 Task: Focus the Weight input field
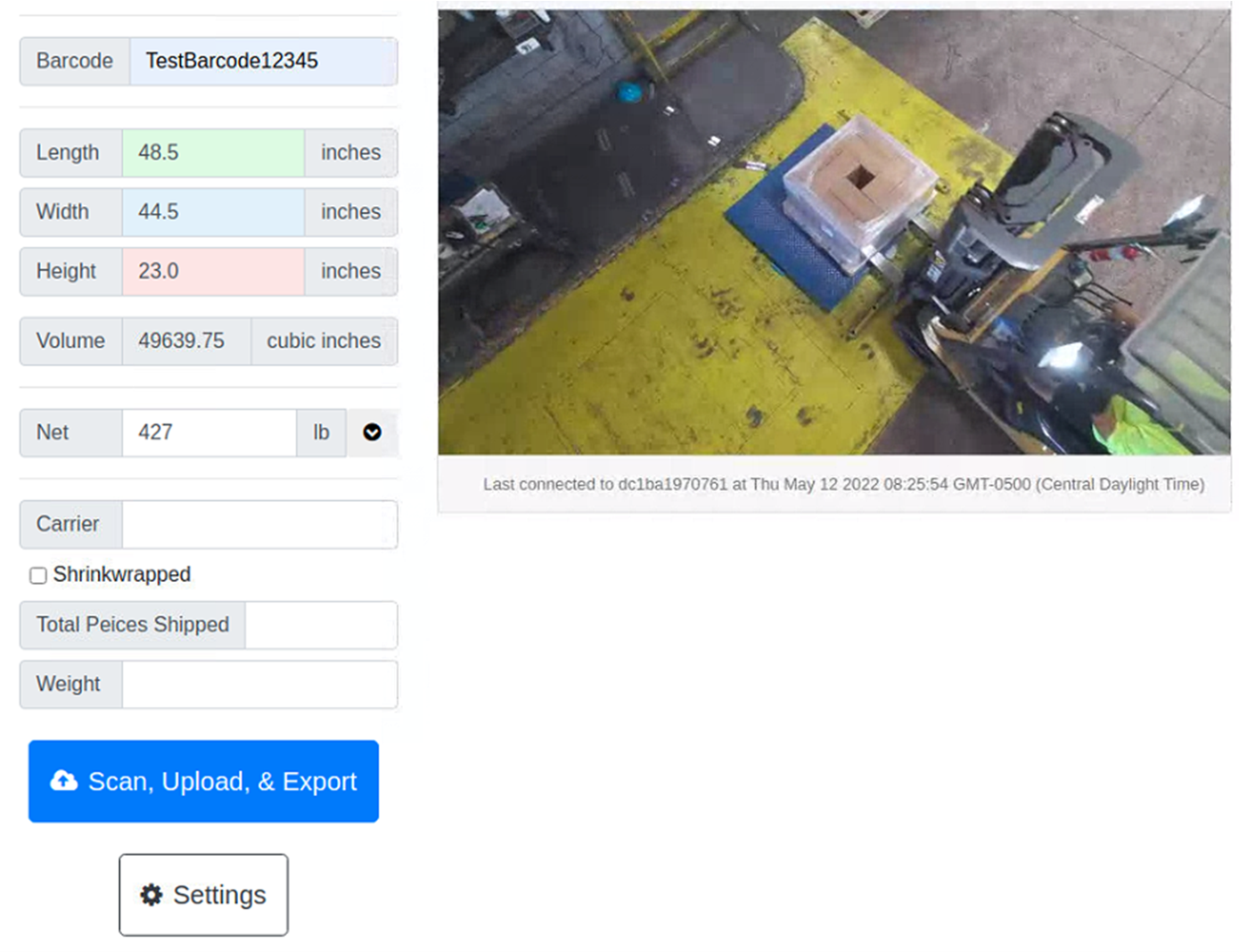(x=259, y=685)
